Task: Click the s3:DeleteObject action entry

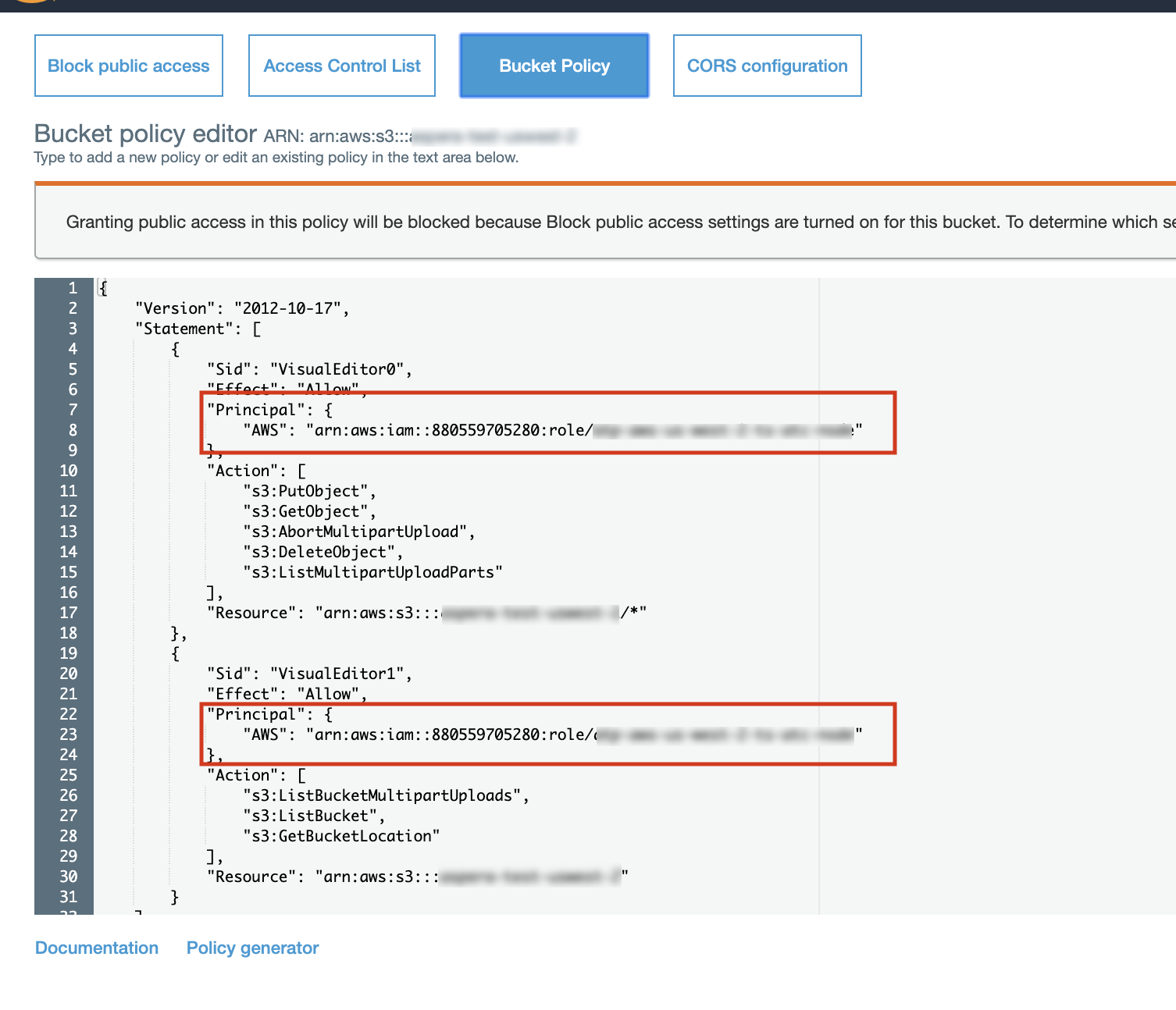Action: click(x=323, y=552)
